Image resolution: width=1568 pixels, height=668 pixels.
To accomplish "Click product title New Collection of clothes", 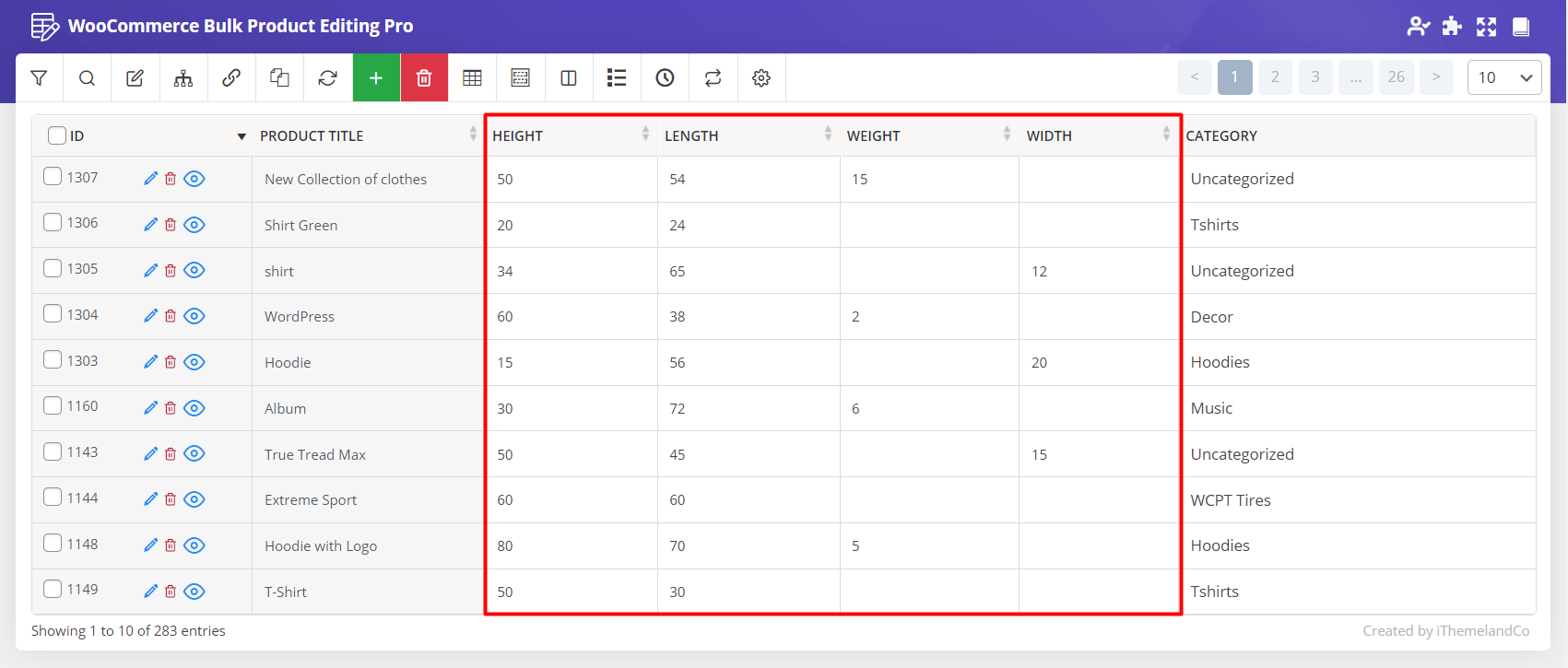I will point(346,180).
